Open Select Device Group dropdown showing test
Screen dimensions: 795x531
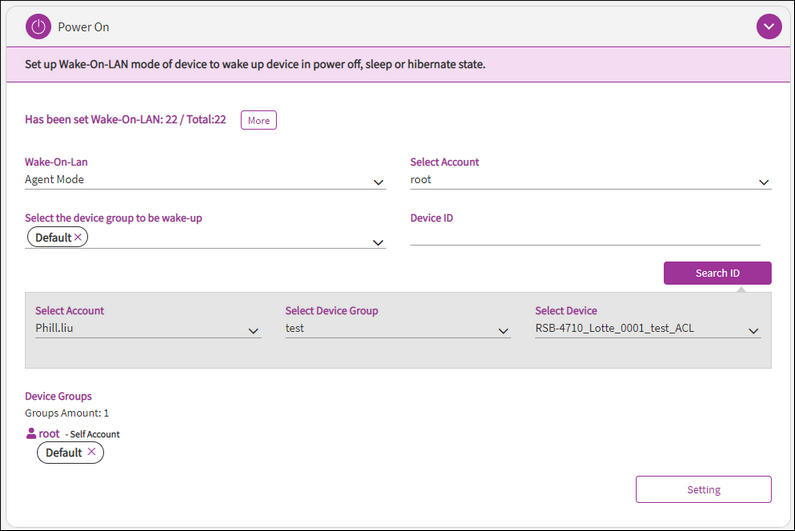click(503, 331)
